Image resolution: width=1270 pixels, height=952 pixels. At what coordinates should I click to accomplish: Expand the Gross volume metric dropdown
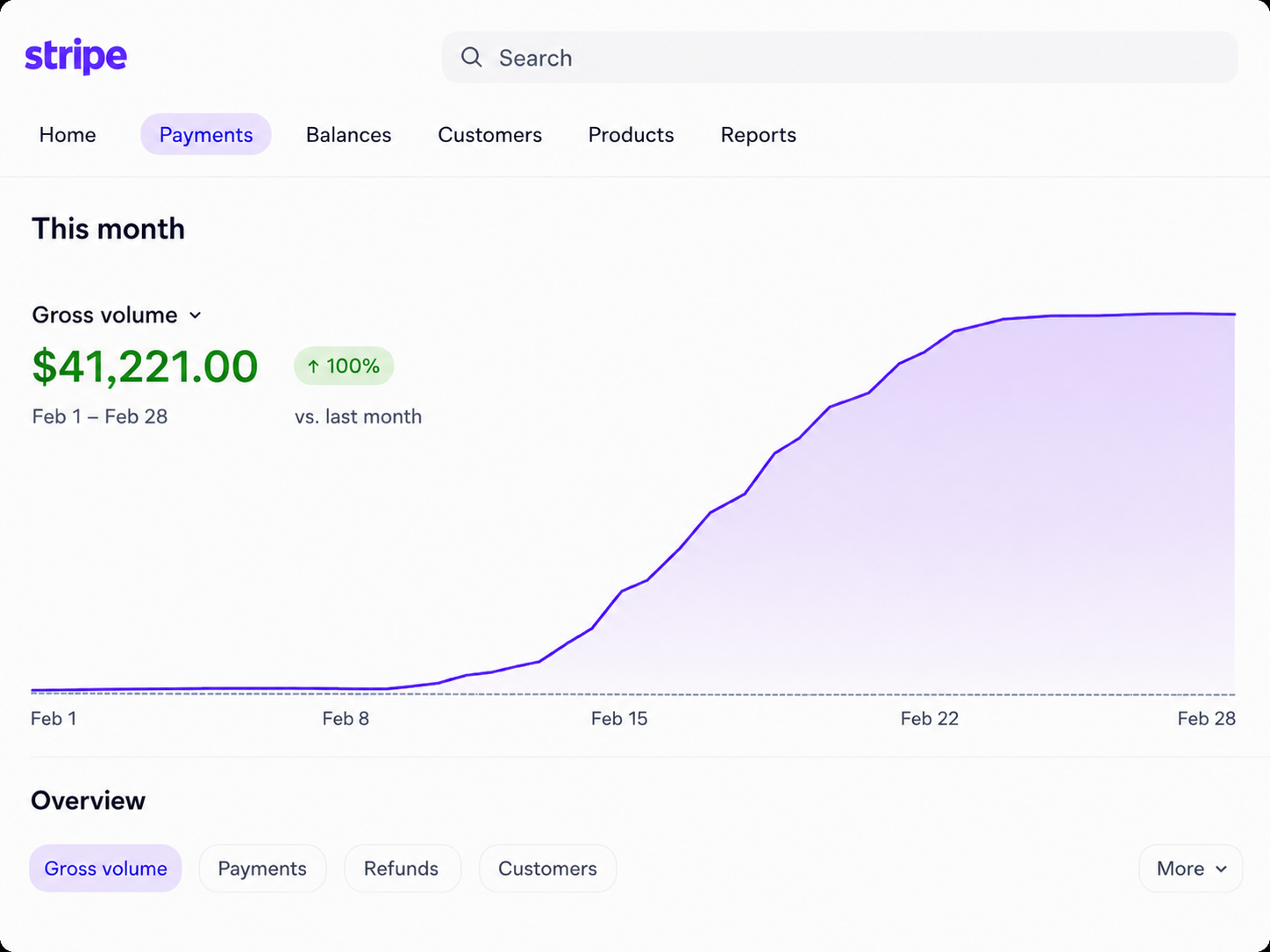click(x=117, y=315)
